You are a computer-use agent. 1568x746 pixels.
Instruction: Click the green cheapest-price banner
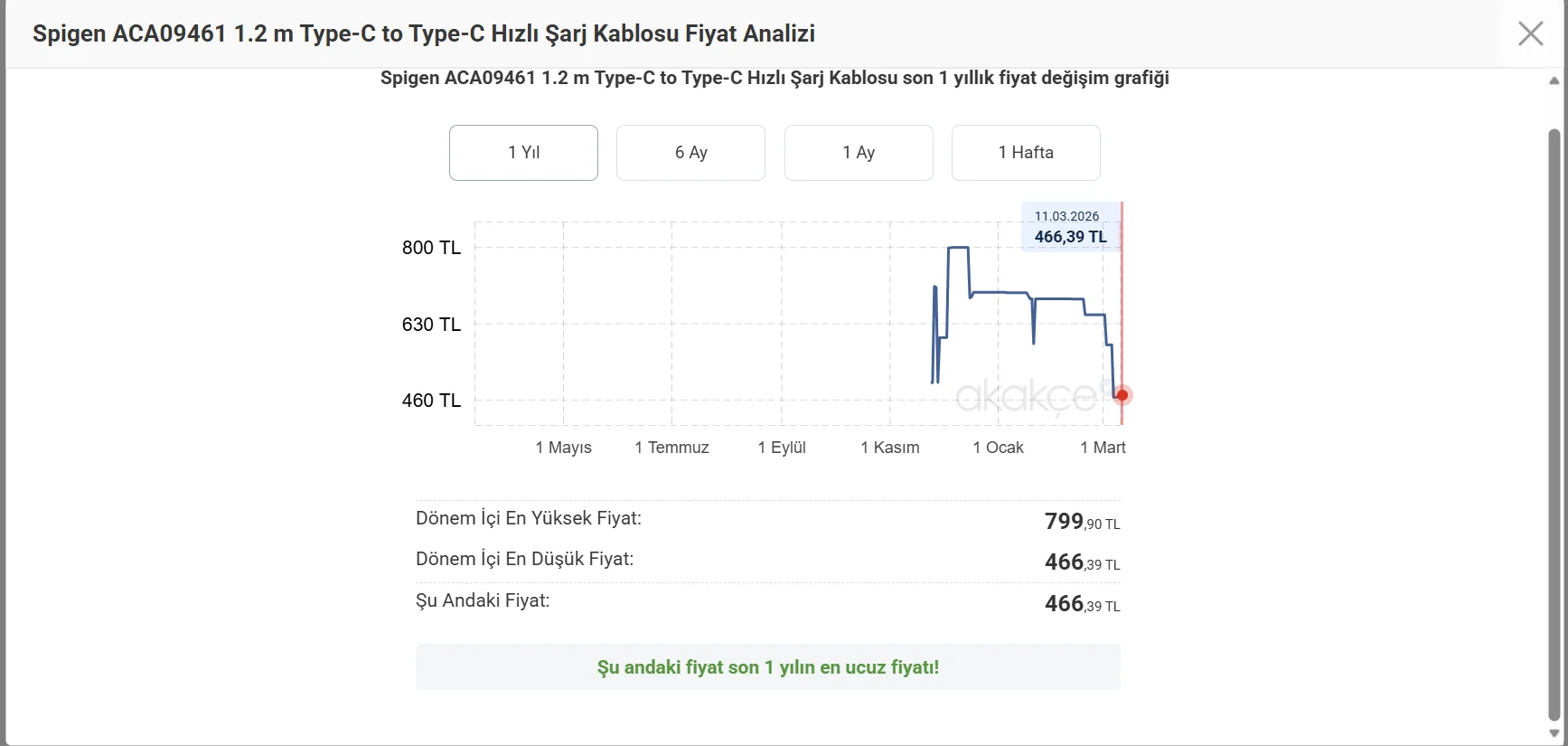(767, 667)
